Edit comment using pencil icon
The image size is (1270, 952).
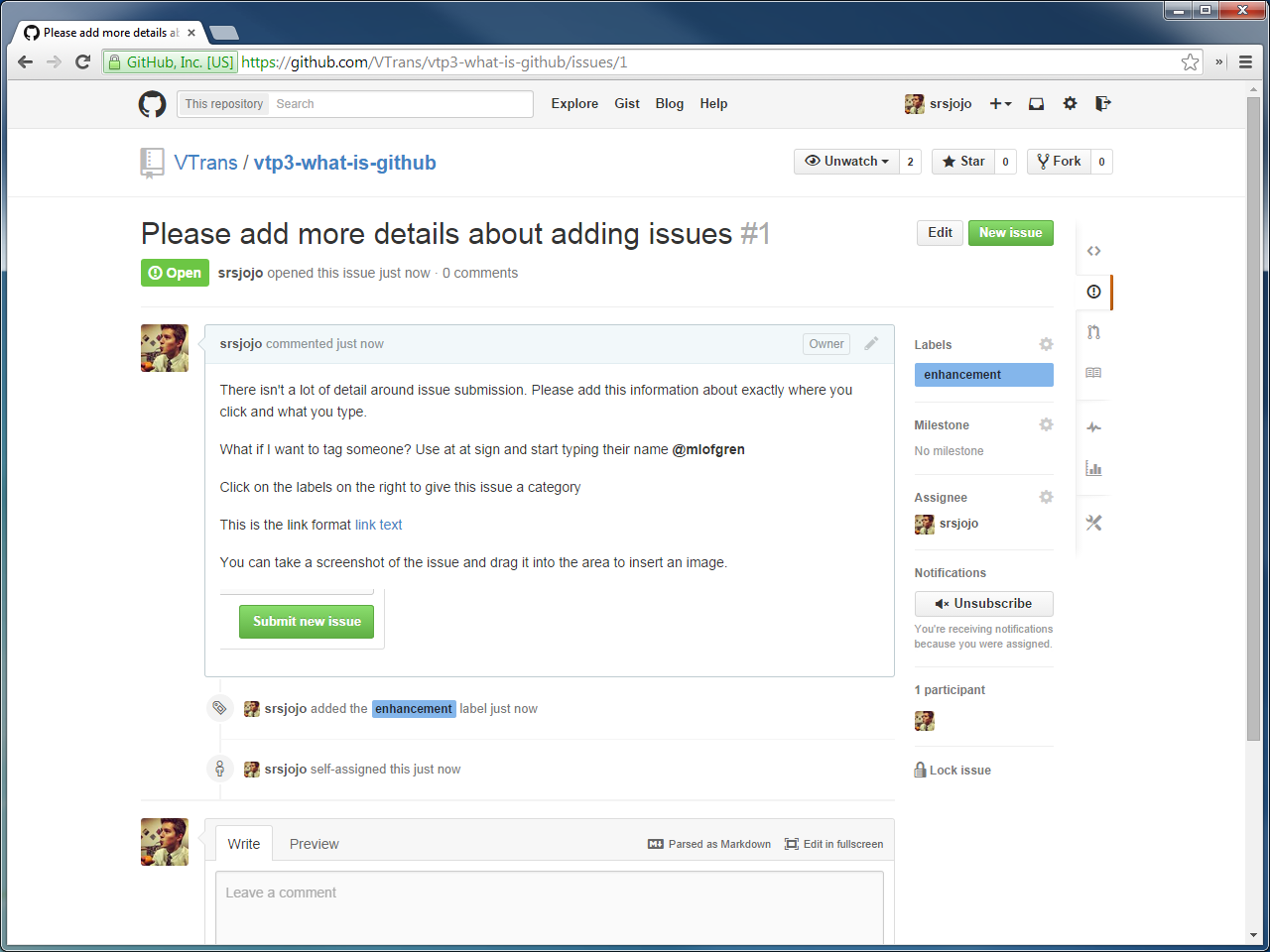click(x=871, y=343)
